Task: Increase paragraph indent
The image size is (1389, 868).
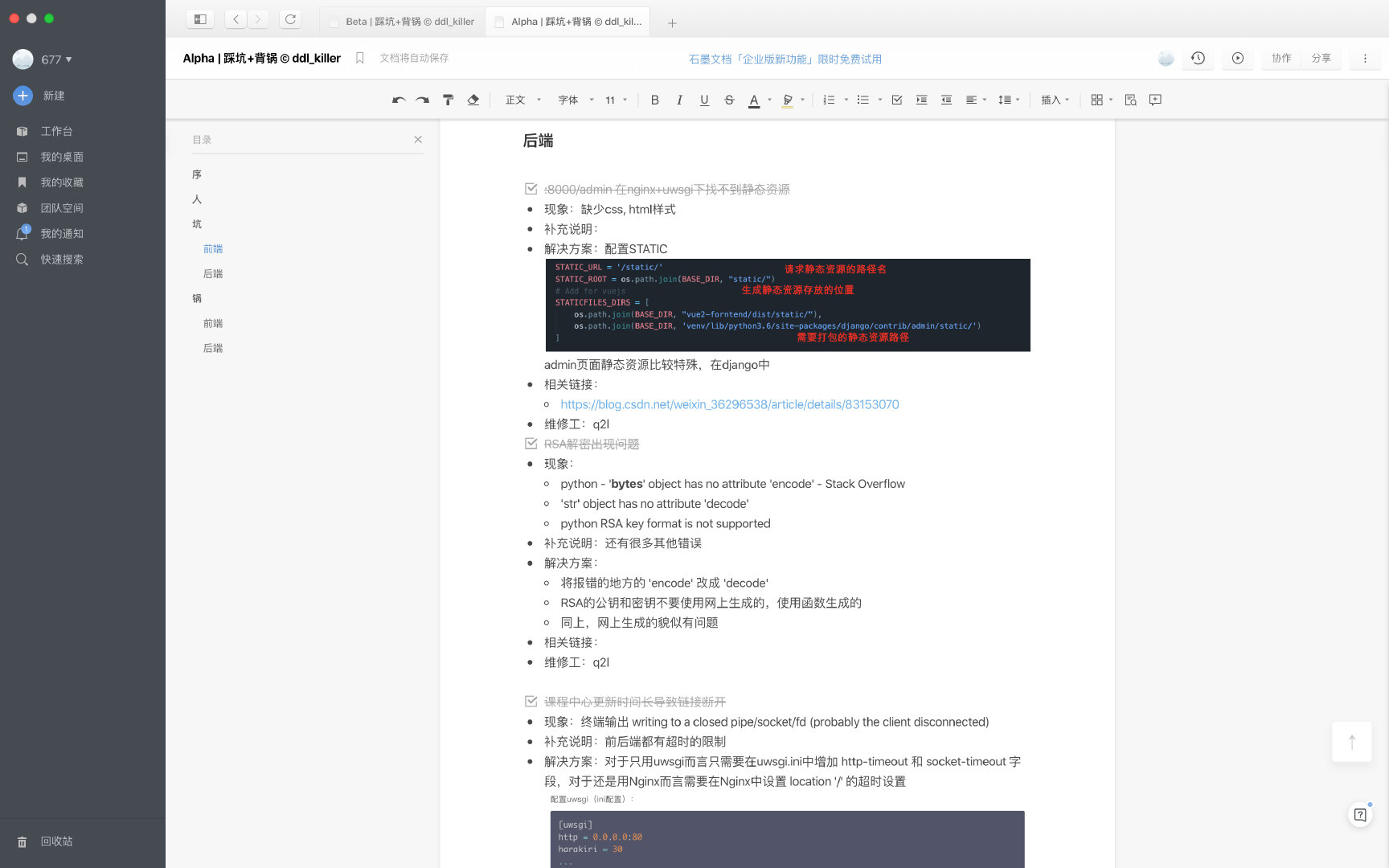Action: coord(922,100)
